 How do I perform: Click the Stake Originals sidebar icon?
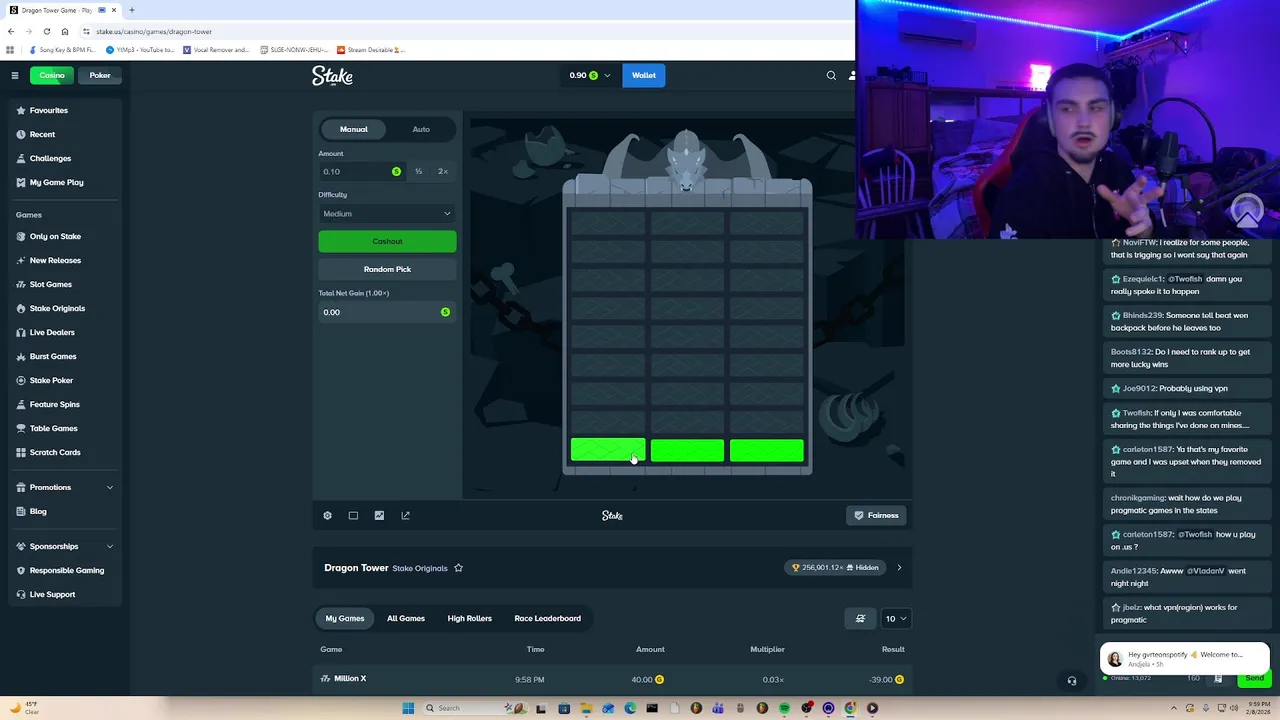(x=21, y=308)
